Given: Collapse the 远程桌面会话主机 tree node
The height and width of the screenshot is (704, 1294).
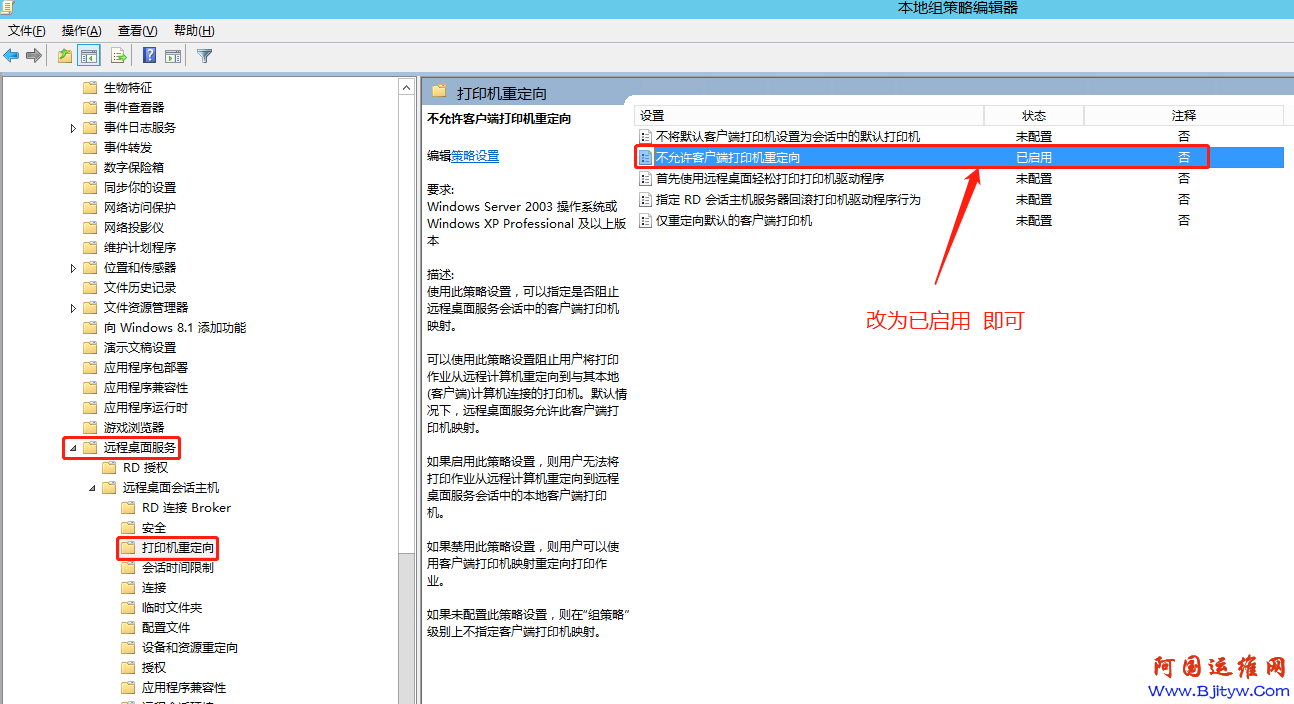Looking at the screenshot, I should coord(92,488).
